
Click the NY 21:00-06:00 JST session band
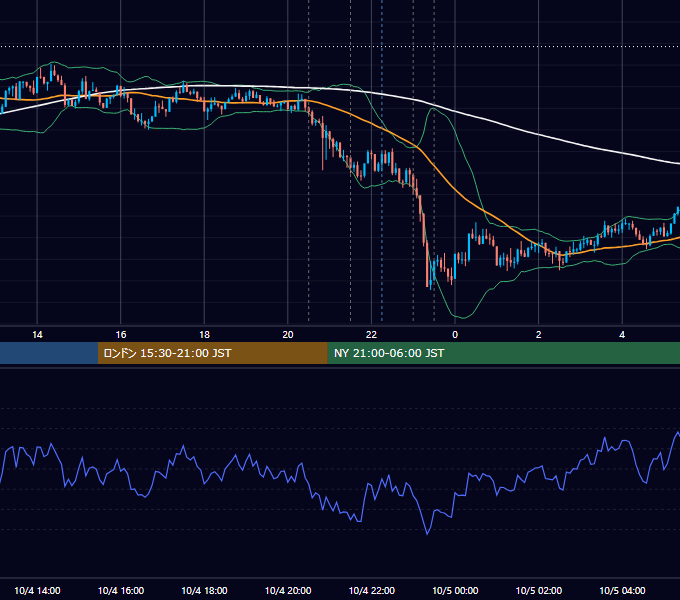coord(503,353)
